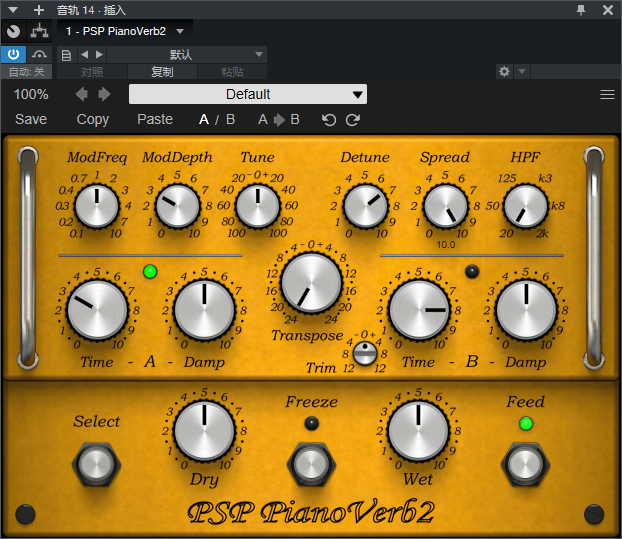The height and width of the screenshot is (539, 622).
Task: Load the previous plugin preset arrow
Action: point(82,94)
